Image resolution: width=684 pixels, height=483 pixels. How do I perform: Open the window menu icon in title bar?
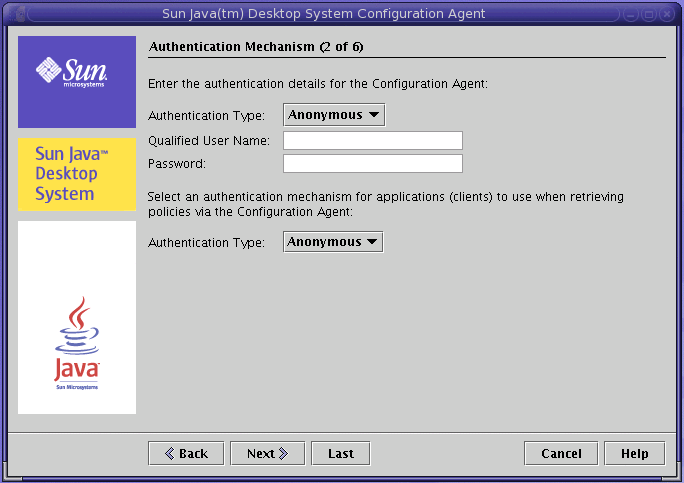(17, 14)
